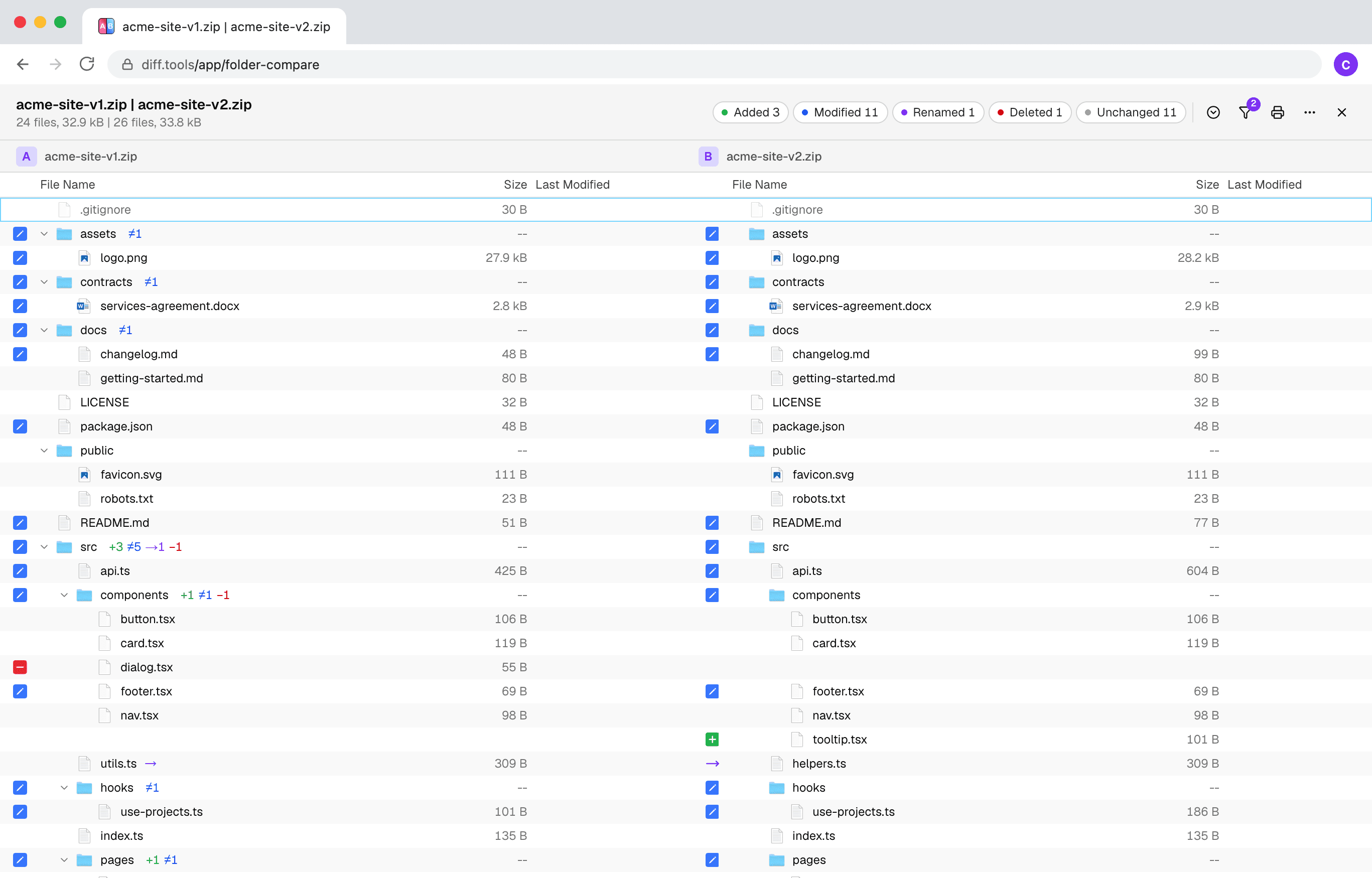Image resolution: width=1372 pixels, height=878 pixels.
Task: Toggle the modified marker for right use-projects.ts
Action: coord(712,811)
